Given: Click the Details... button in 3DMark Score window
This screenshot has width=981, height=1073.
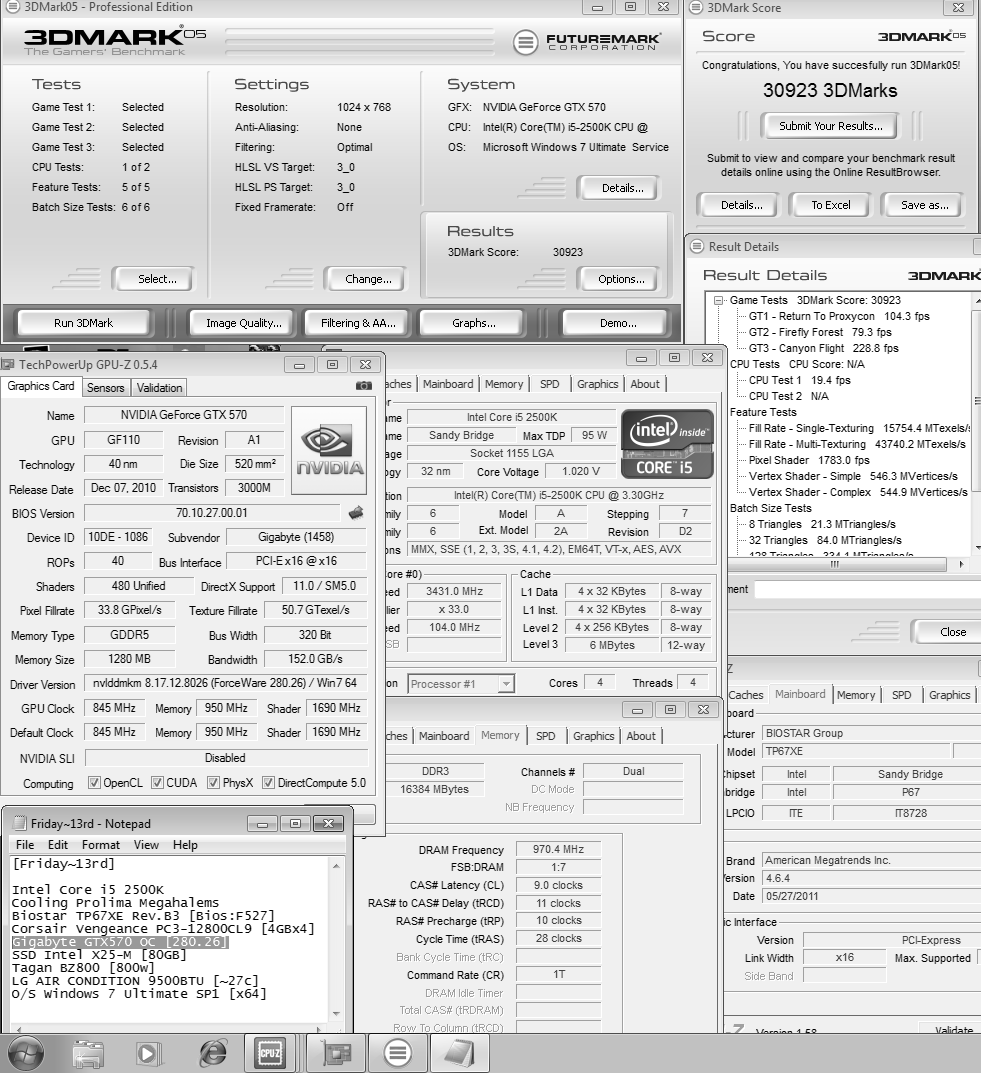Looking at the screenshot, I should tap(741, 205).
